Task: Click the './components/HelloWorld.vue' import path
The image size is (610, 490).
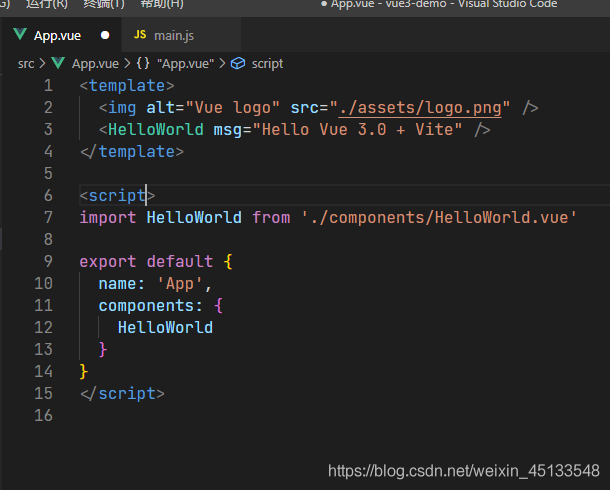Action: (x=439, y=217)
